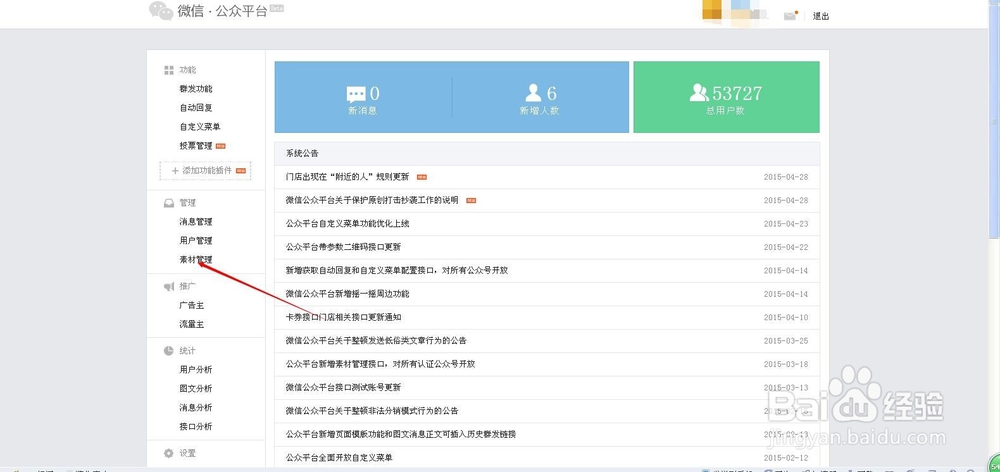Click date 2015-04-10
The width and height of the screenshot is (1000, 472).
(786, 317)
